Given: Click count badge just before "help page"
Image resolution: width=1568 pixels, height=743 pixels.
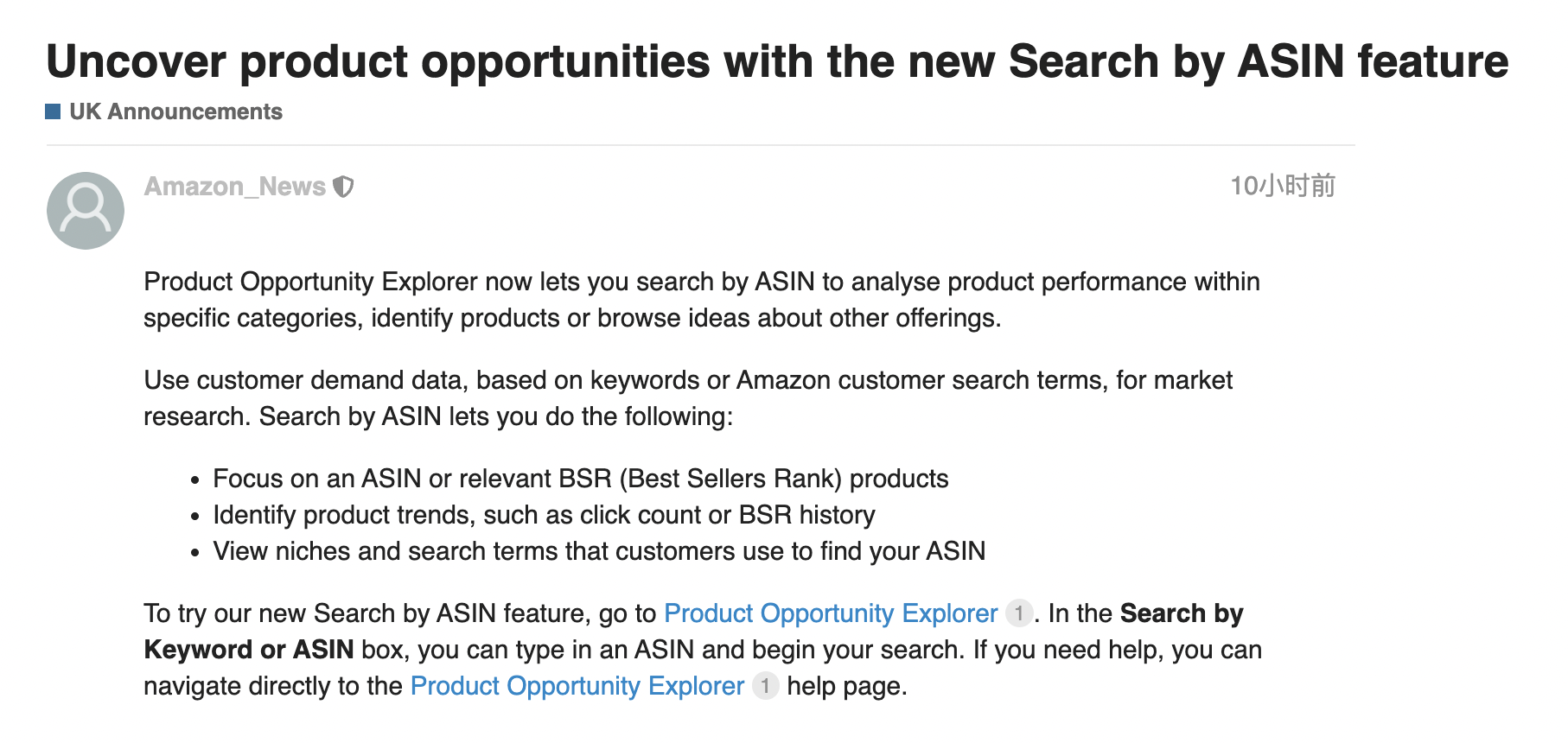Looking at the screenshot, I should pyautogui.click(x=765, y=686).
